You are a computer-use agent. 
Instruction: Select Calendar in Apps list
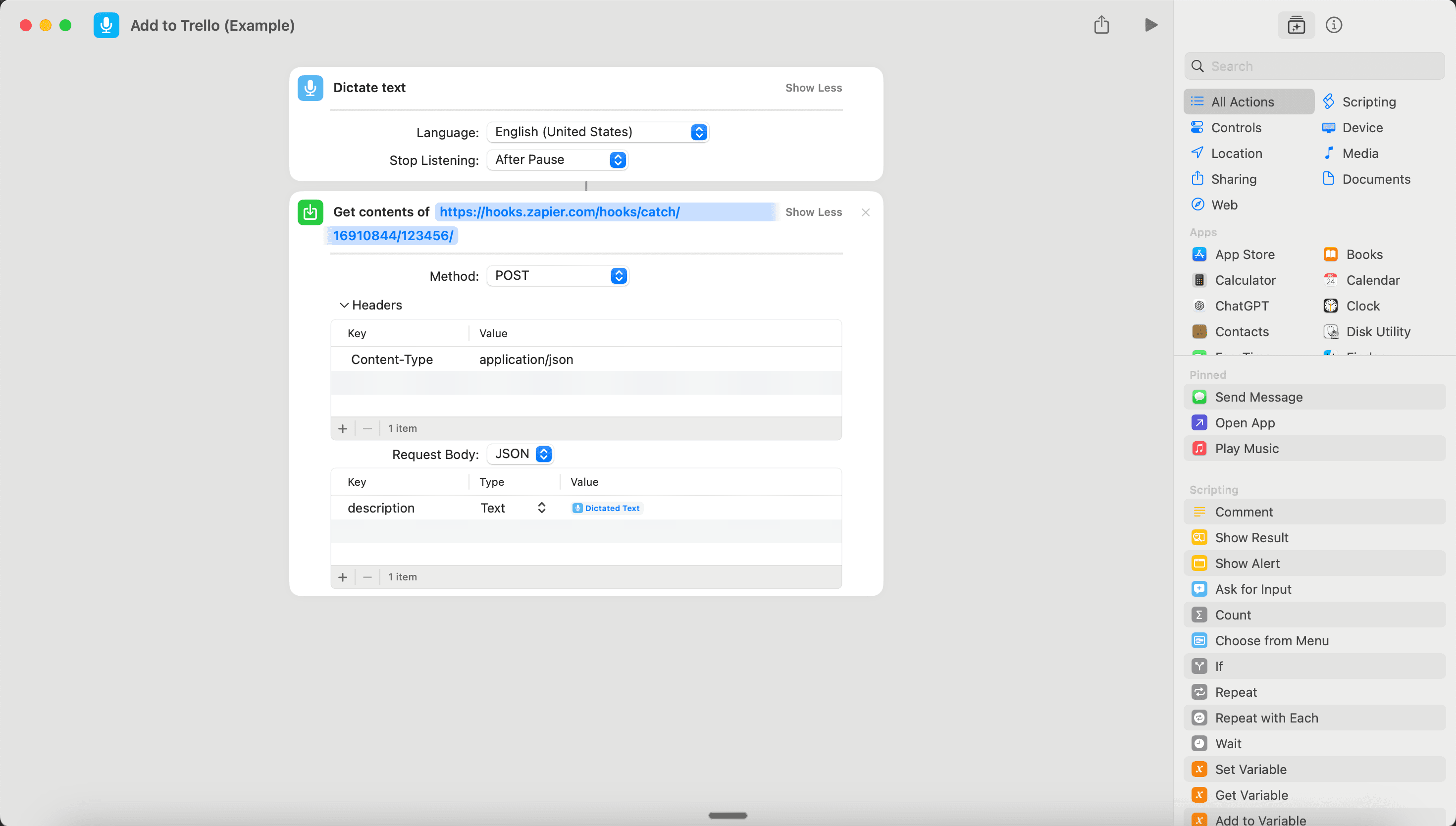coord(1361,280)
